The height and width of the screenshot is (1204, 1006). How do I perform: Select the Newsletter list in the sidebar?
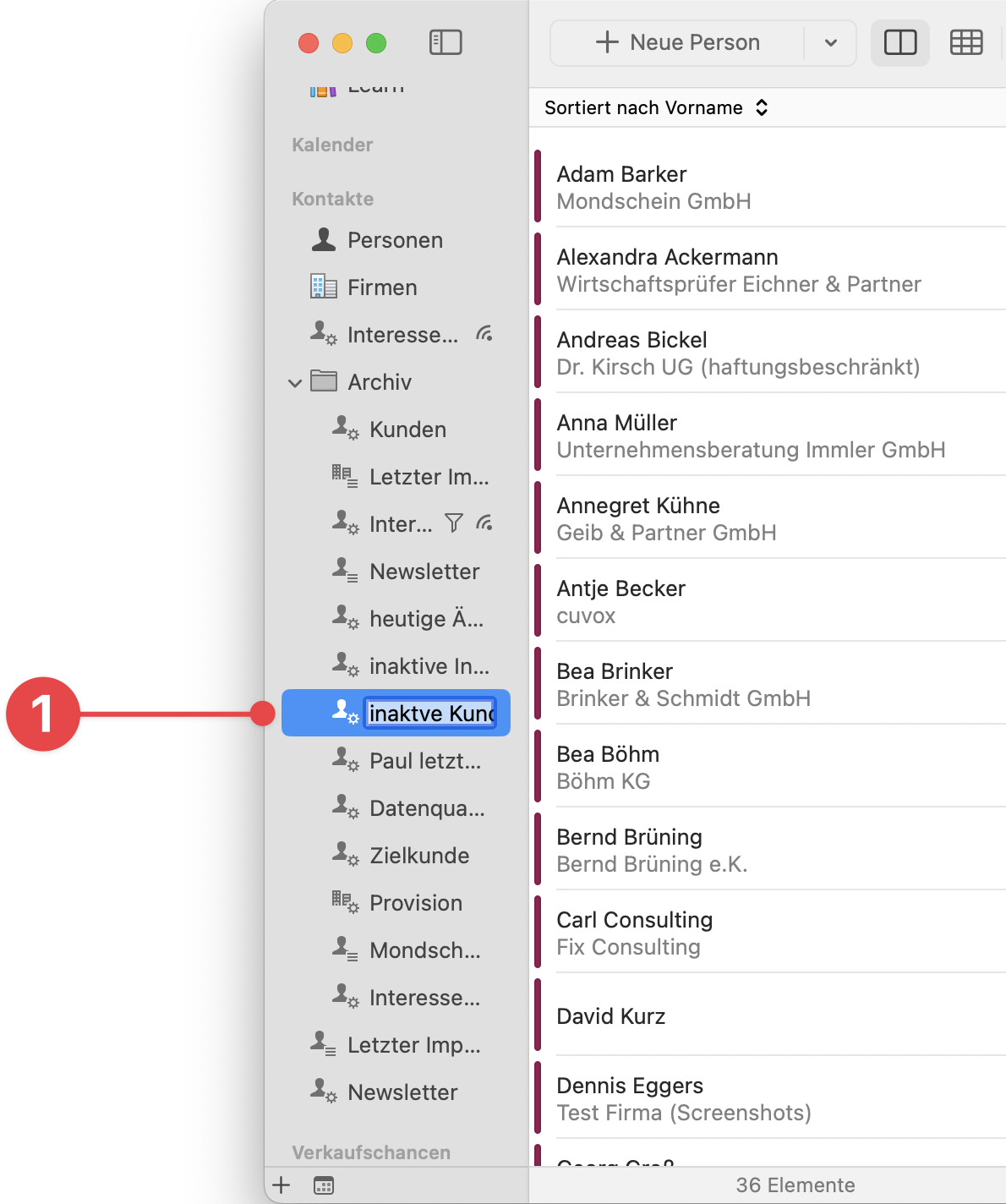(x=424, y=571)
